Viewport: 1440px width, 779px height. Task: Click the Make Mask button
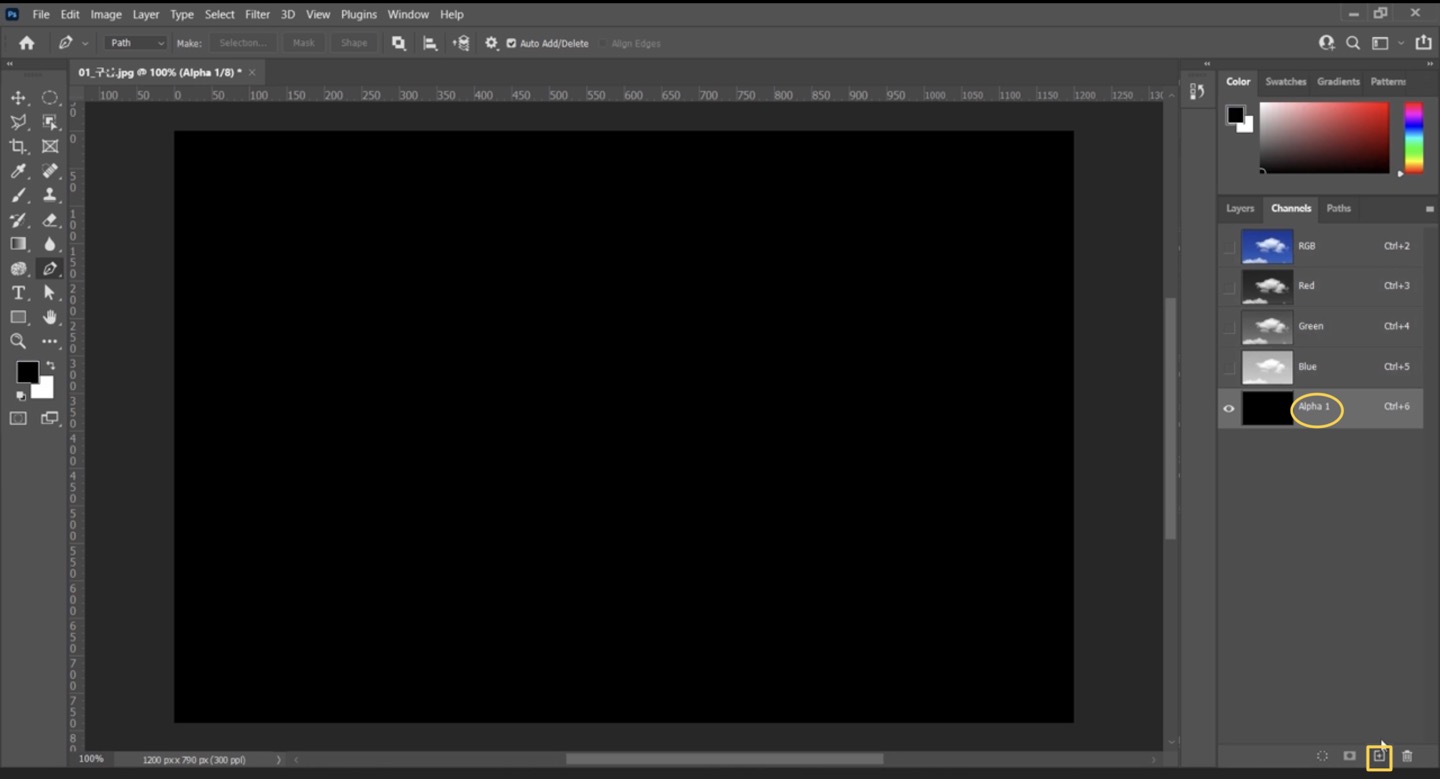click(x=304, y=43)
